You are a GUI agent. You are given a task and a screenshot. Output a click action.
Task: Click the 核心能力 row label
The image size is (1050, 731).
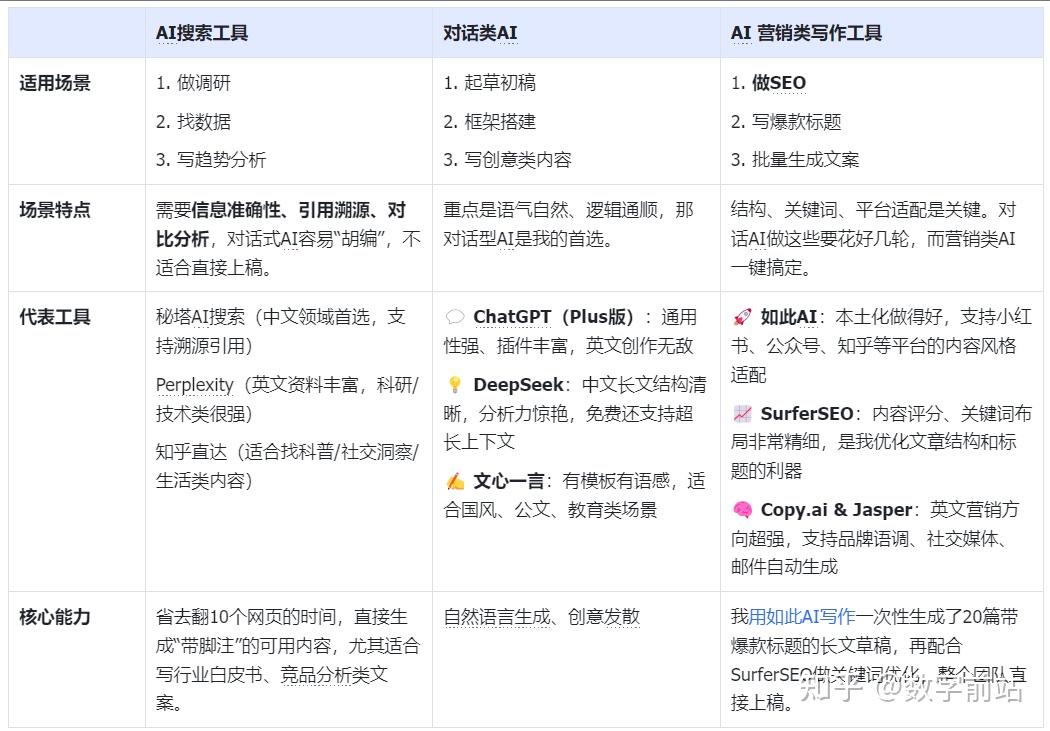pyautogui.click(x=55, y=617)
